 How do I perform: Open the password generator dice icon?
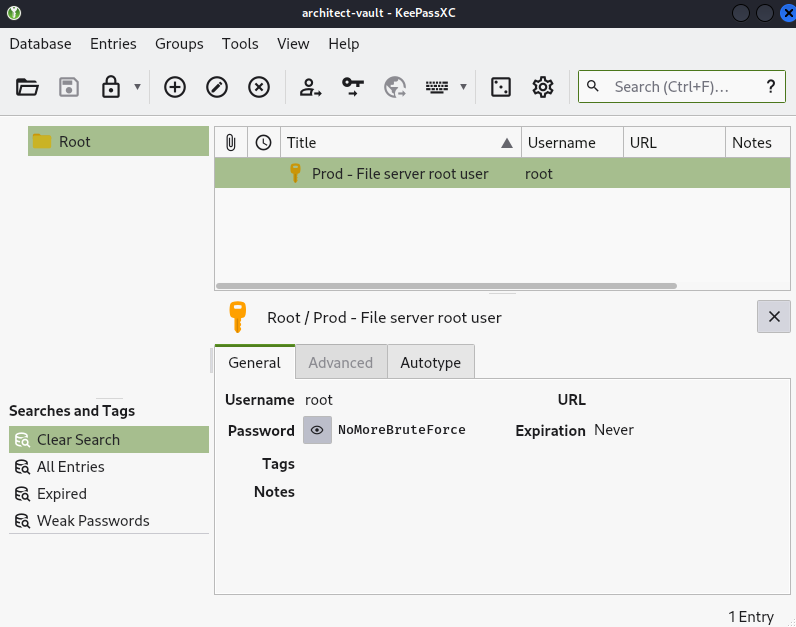(x=501, y=87)
